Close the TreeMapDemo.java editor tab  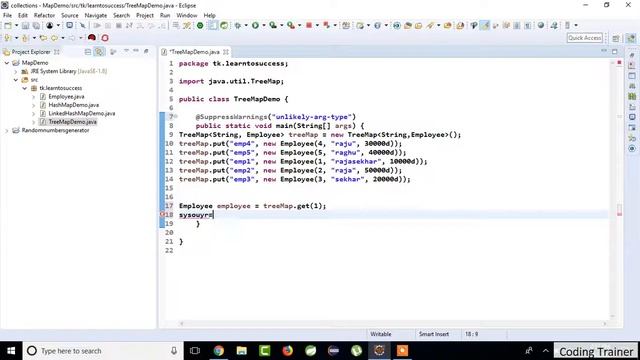[x=226, y=52]
